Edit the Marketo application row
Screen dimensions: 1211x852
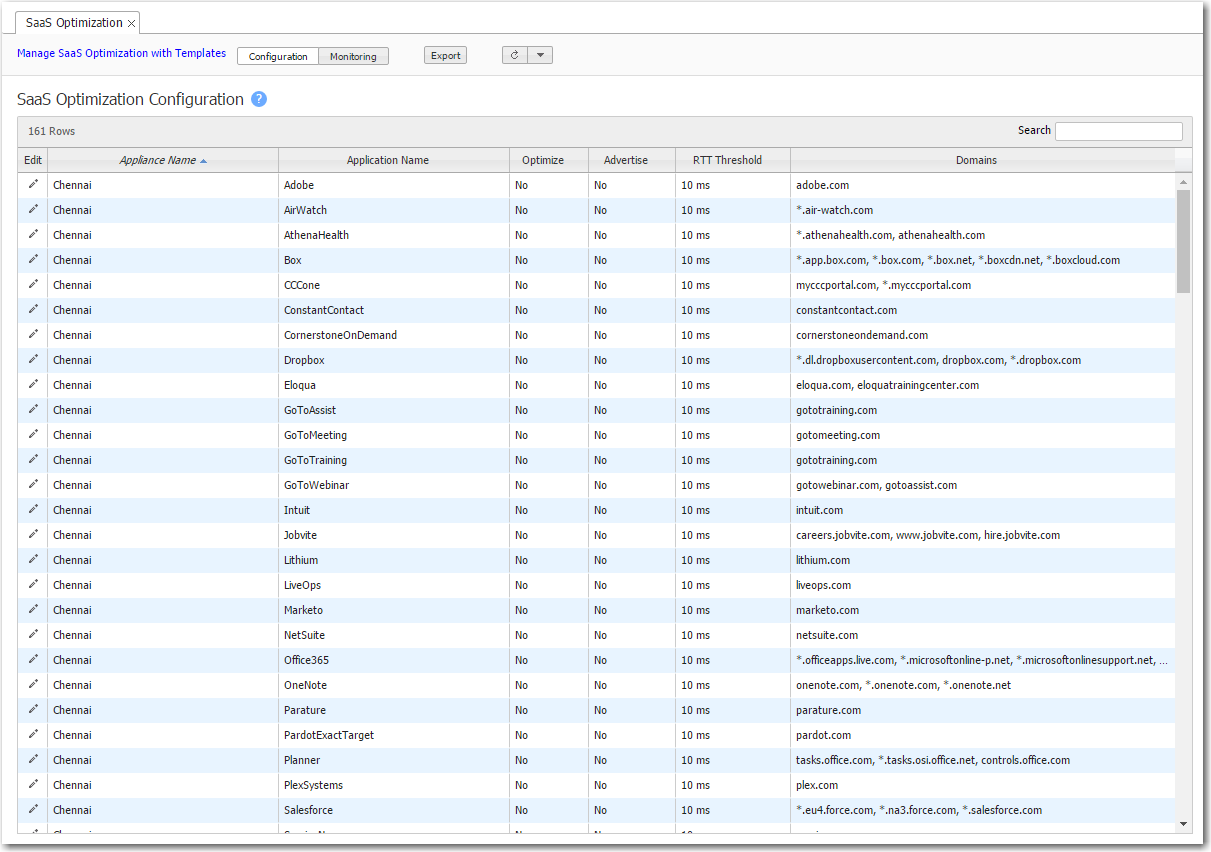tap(33, 610)
